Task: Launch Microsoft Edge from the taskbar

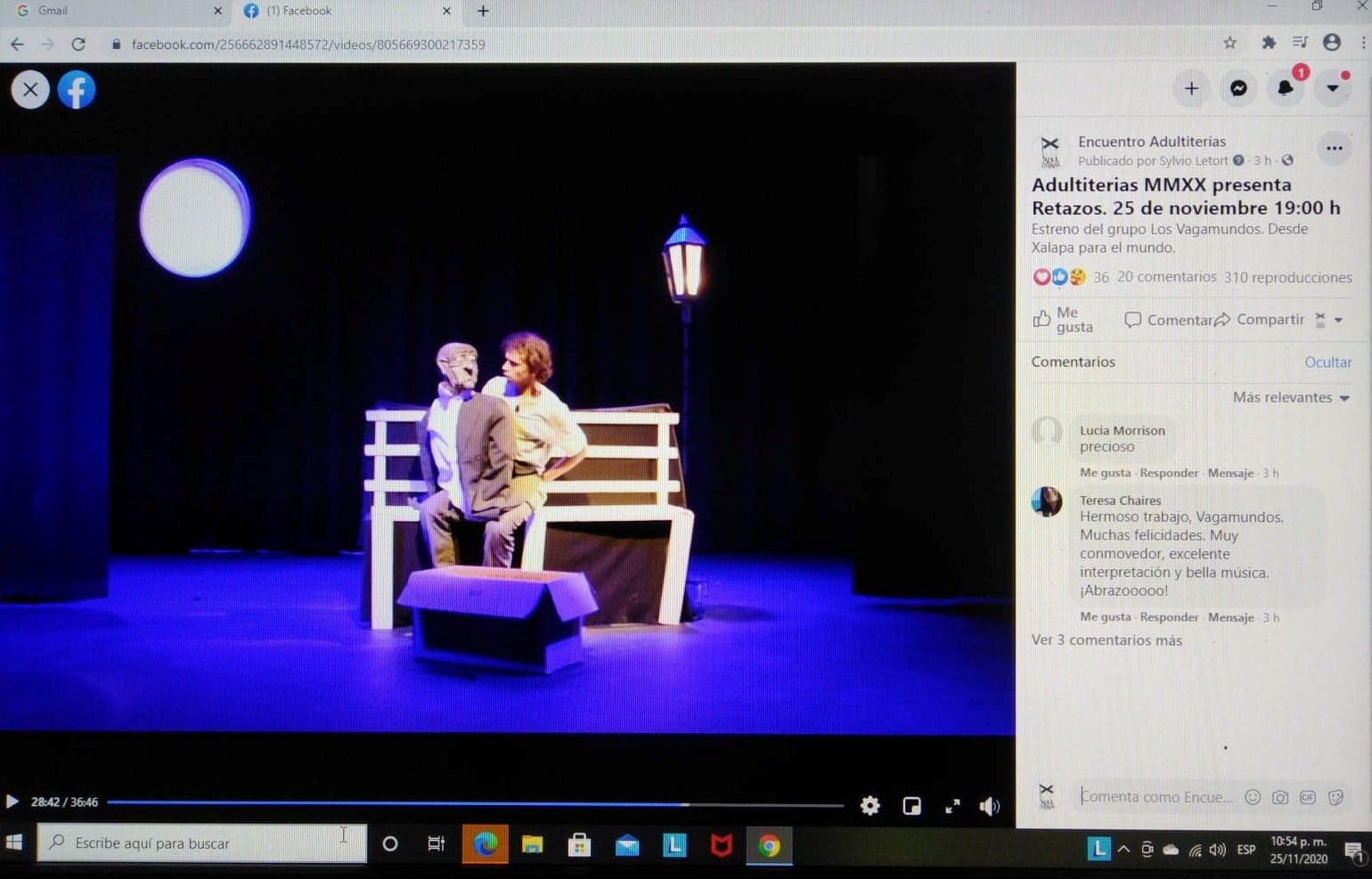Action: (485, 844)
